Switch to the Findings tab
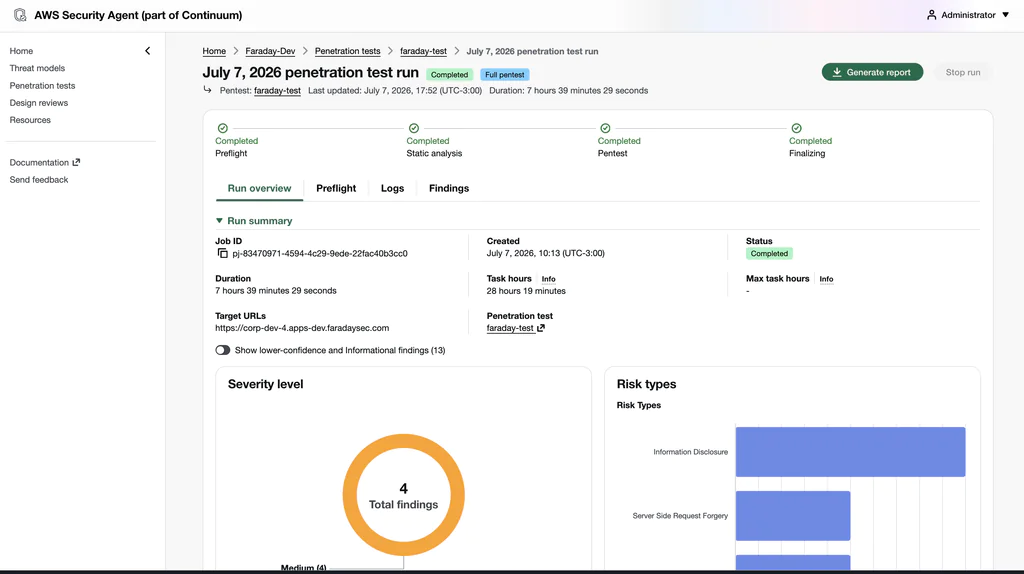1024x574 pixels. tap(449, 188)
